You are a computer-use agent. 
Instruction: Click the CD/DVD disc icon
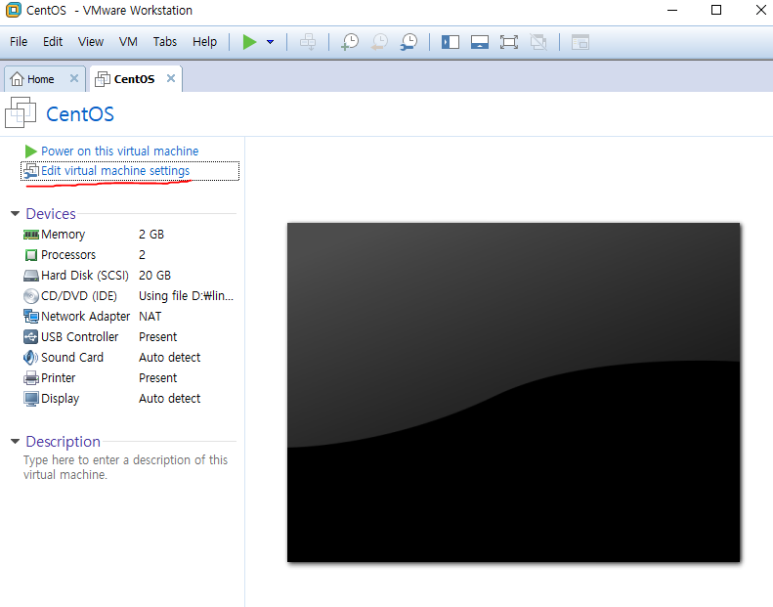[x=31, y=296]
